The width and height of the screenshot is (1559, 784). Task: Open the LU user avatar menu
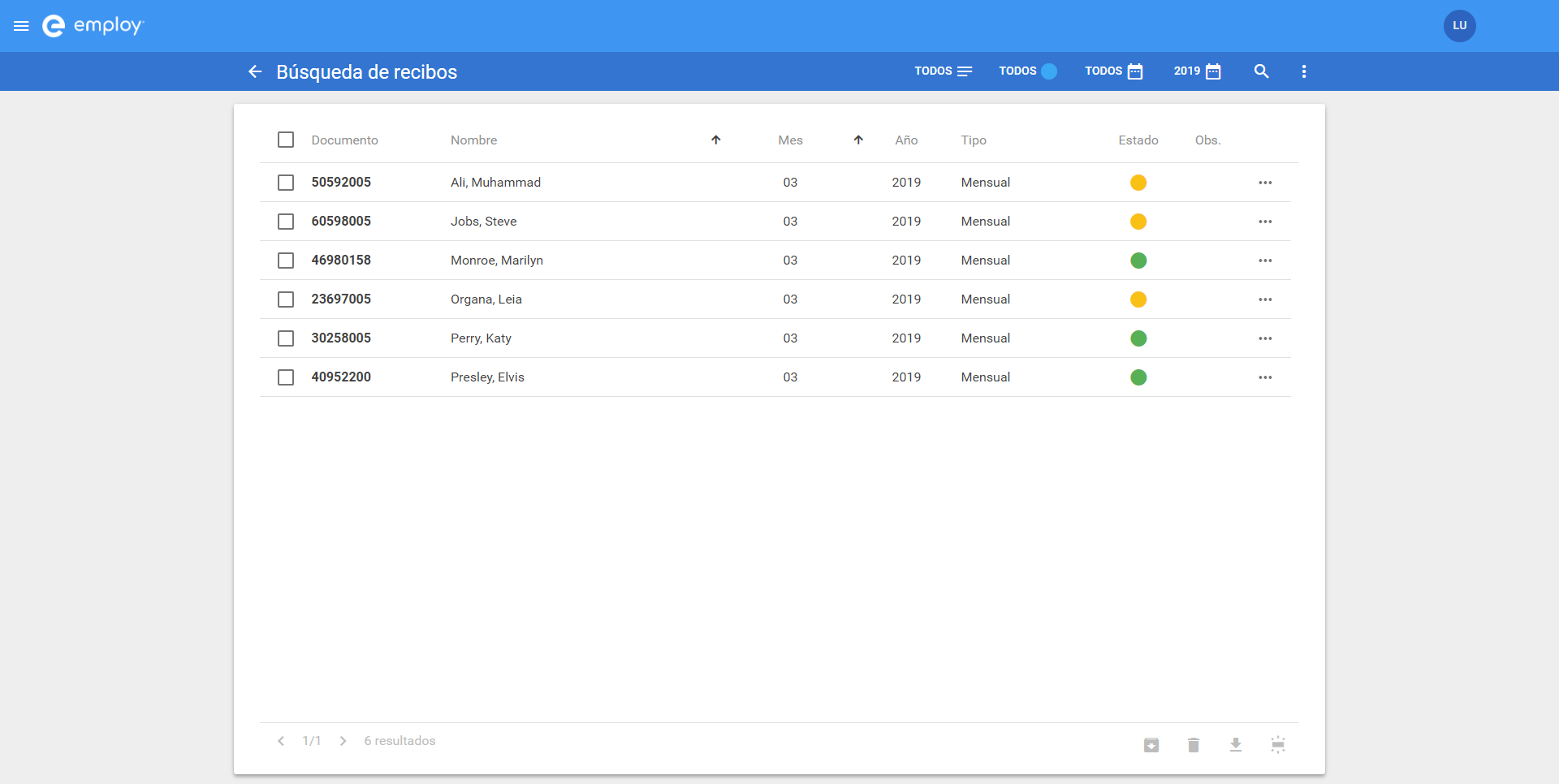(1459, 26)
